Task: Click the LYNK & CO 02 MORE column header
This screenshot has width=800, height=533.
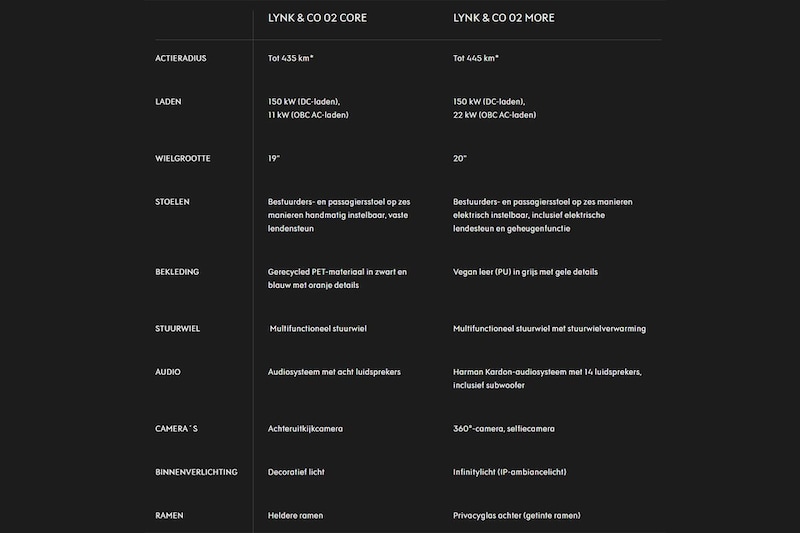Action: [x=504, y=18]
